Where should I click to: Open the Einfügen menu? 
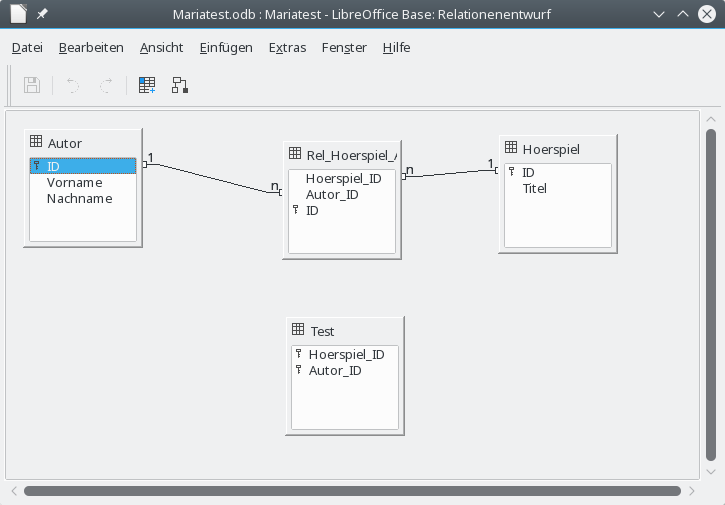226,48
